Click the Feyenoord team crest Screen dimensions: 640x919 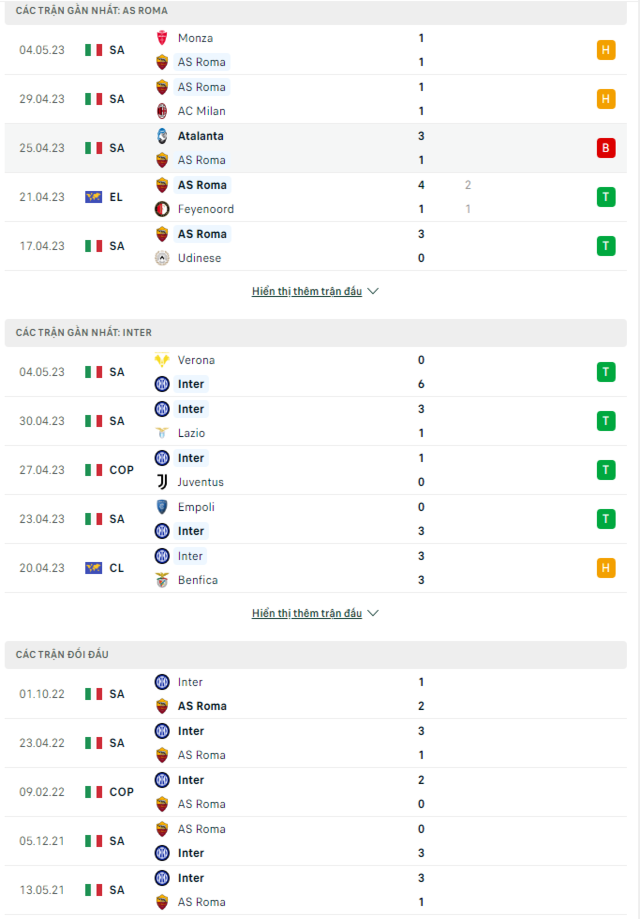[162, 209]
